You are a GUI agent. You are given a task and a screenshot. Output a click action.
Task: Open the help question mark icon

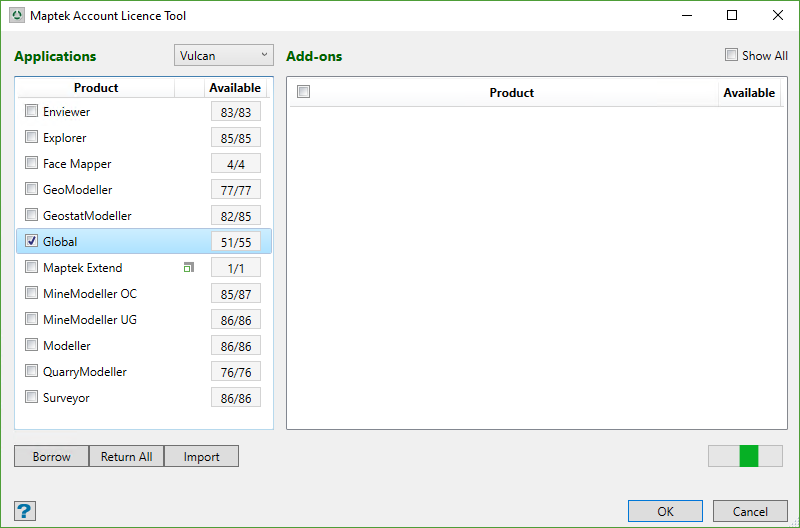[24, 511]
